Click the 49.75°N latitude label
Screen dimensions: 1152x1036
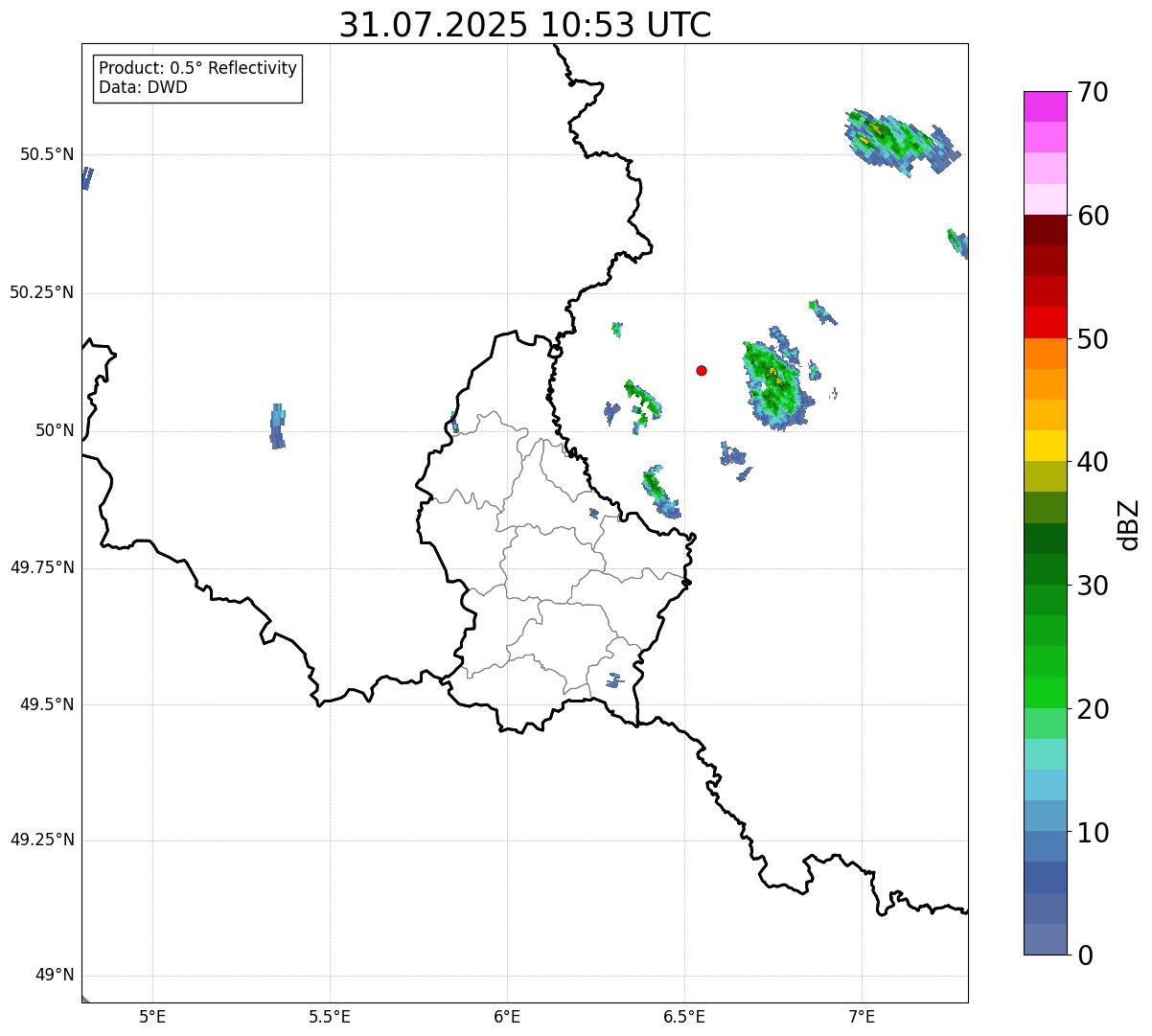click(42, 567)
